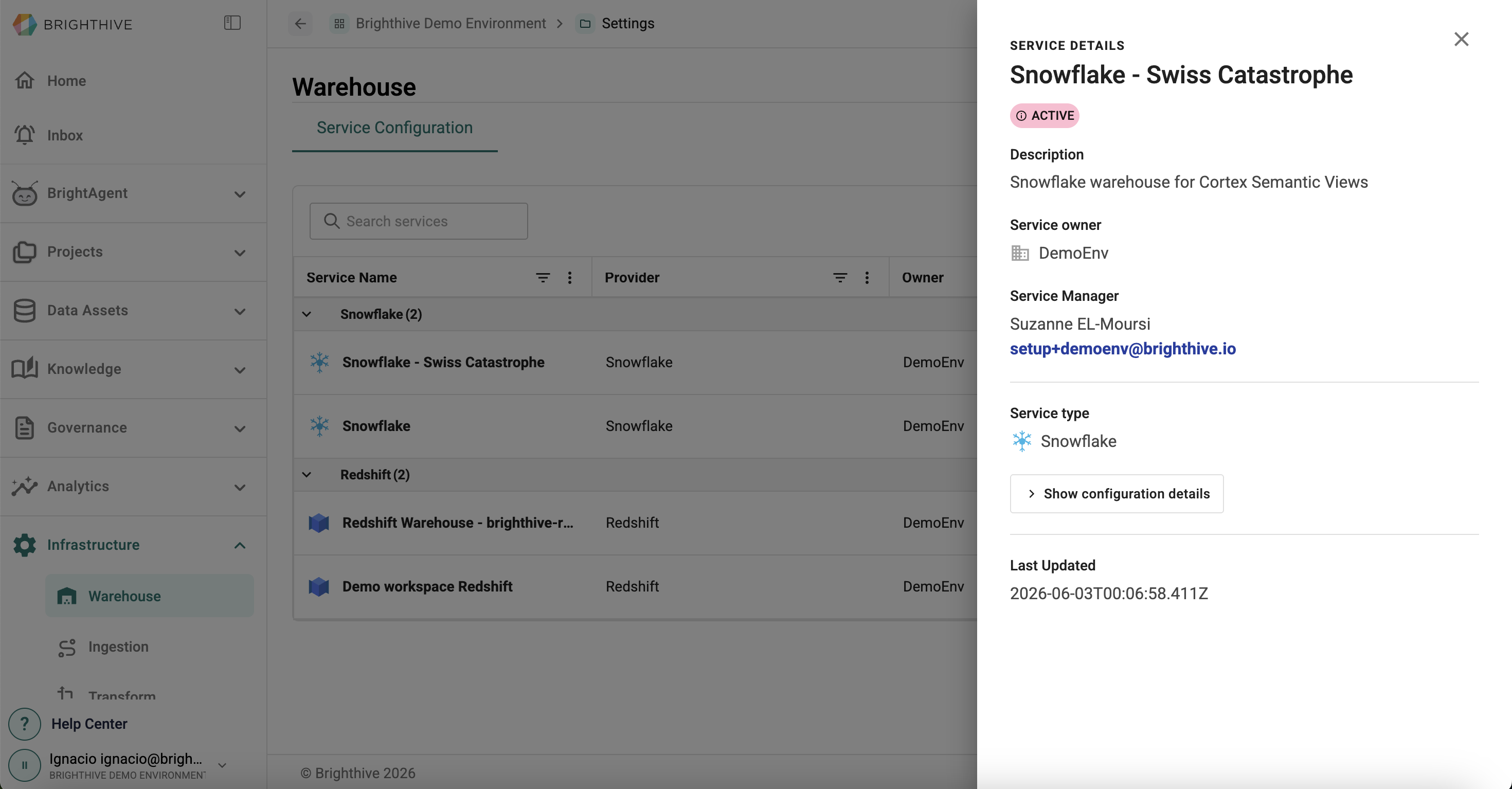Click the Suzanne EL-Moursi manager name
The image size is (1512, 789).
(x=1080, y=324)
